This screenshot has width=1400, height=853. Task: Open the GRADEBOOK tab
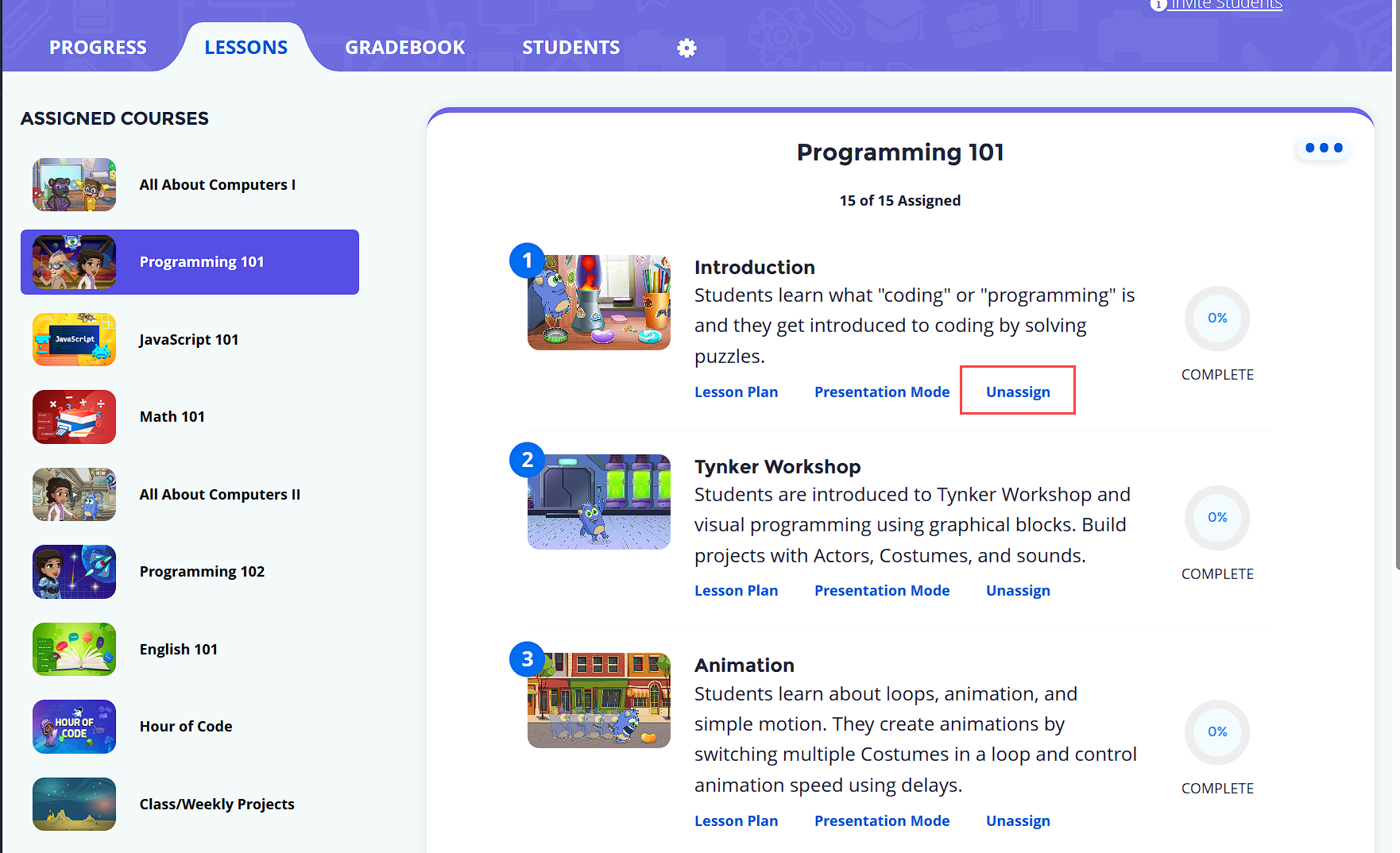tap(405, 48)
